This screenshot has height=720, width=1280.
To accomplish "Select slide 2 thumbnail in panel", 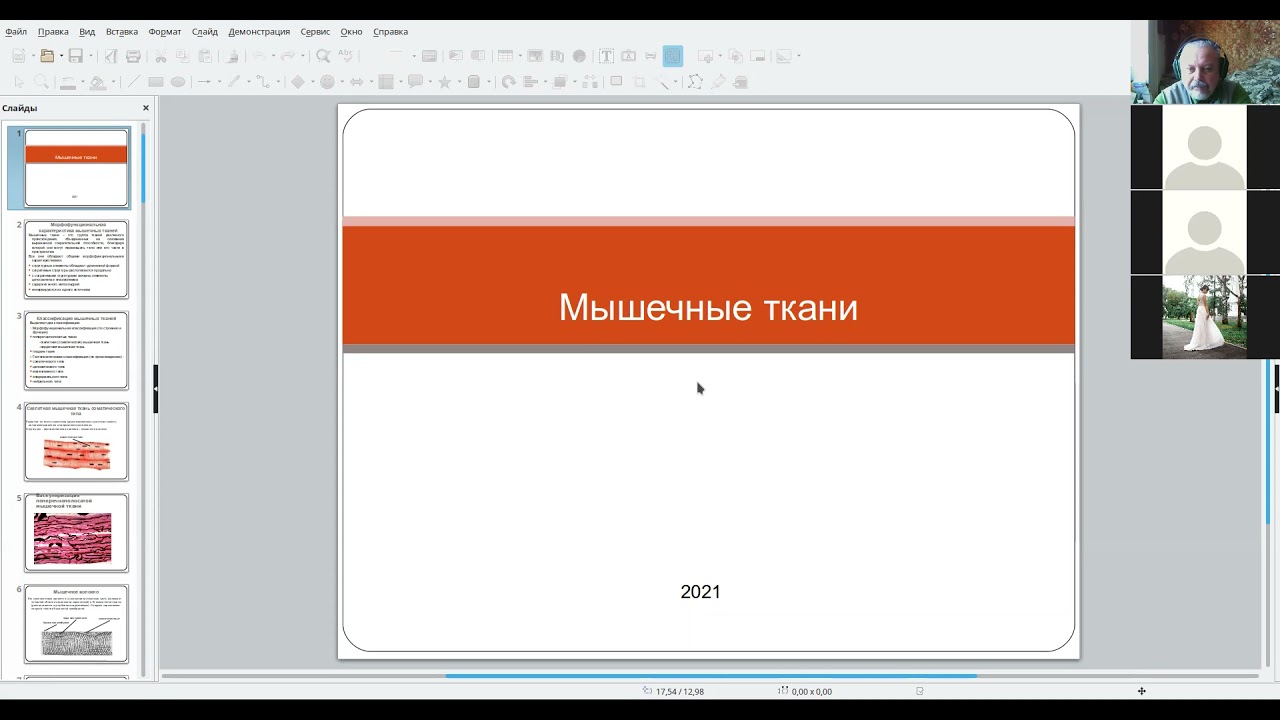I will click(x=76, y=259).
